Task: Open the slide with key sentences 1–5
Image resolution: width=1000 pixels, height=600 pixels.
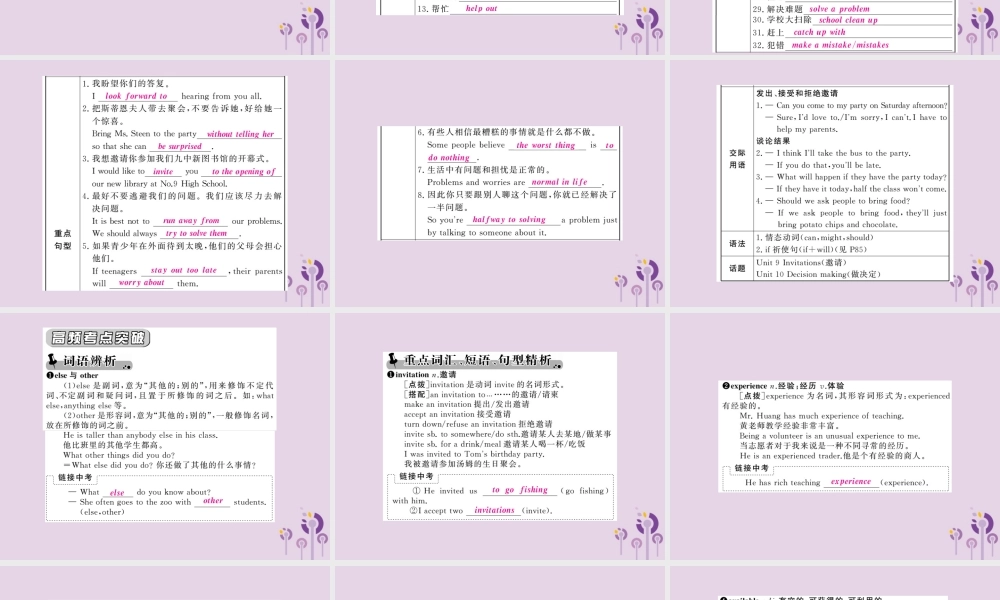Action: (165, 183)
